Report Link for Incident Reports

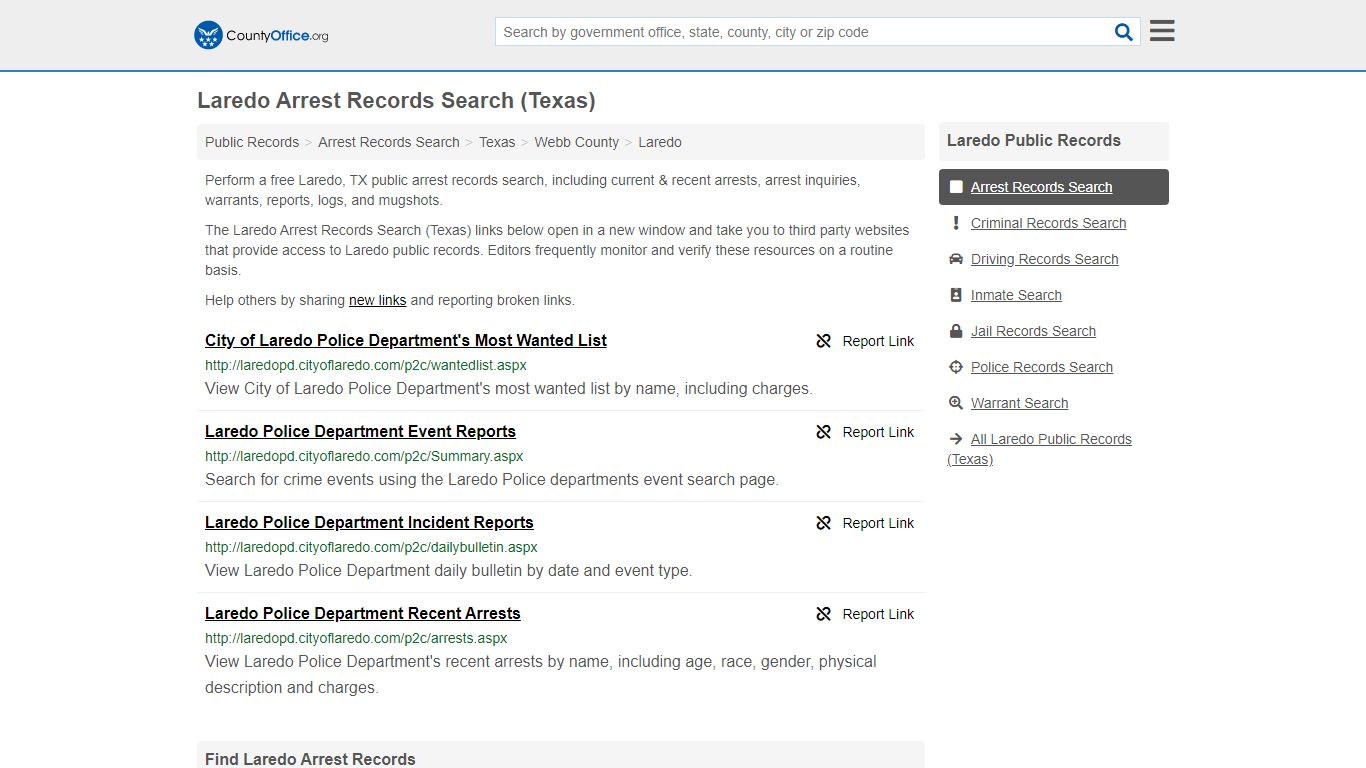pos(878,523)
